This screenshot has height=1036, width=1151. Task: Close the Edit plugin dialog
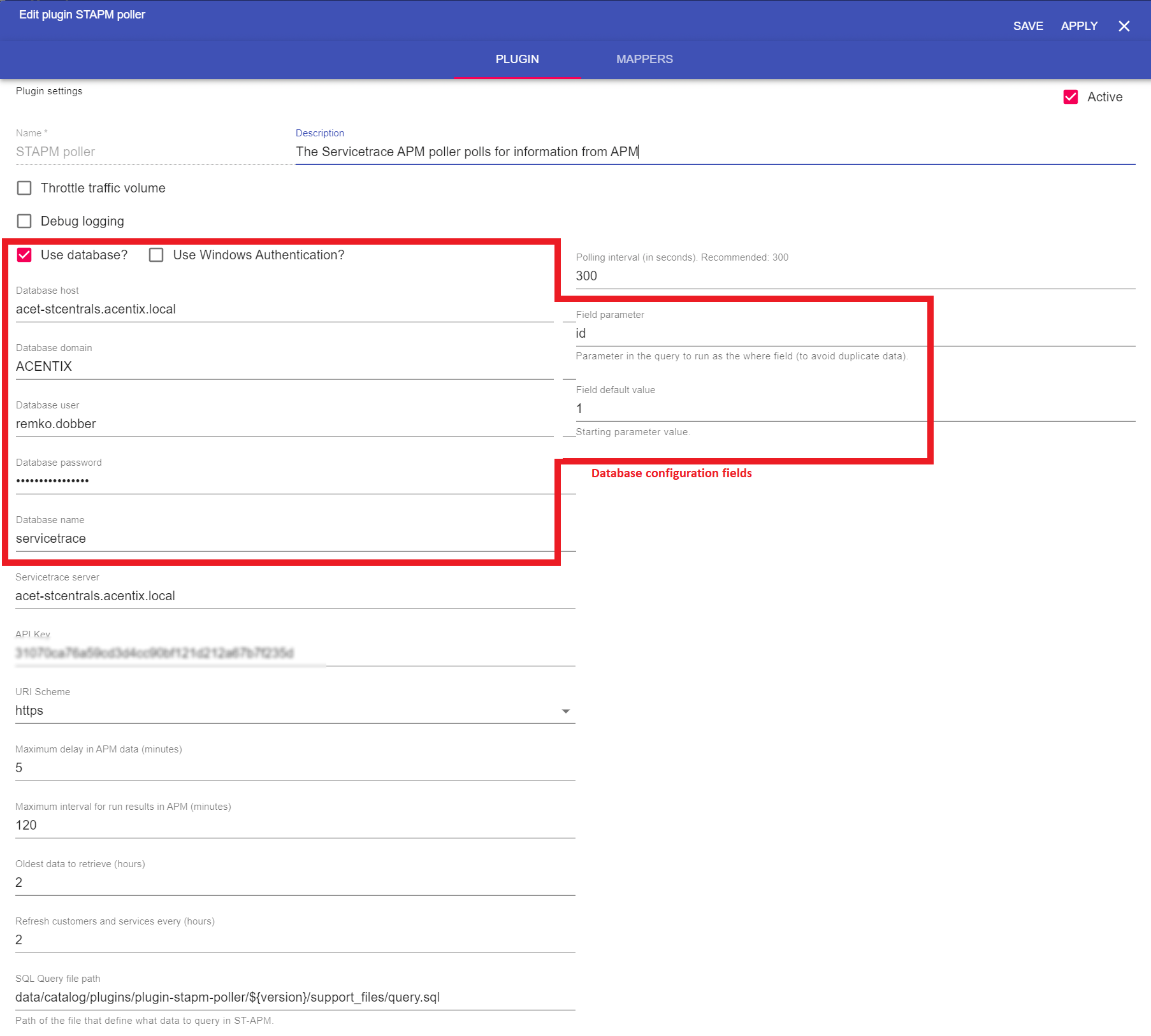[1124, 26]
